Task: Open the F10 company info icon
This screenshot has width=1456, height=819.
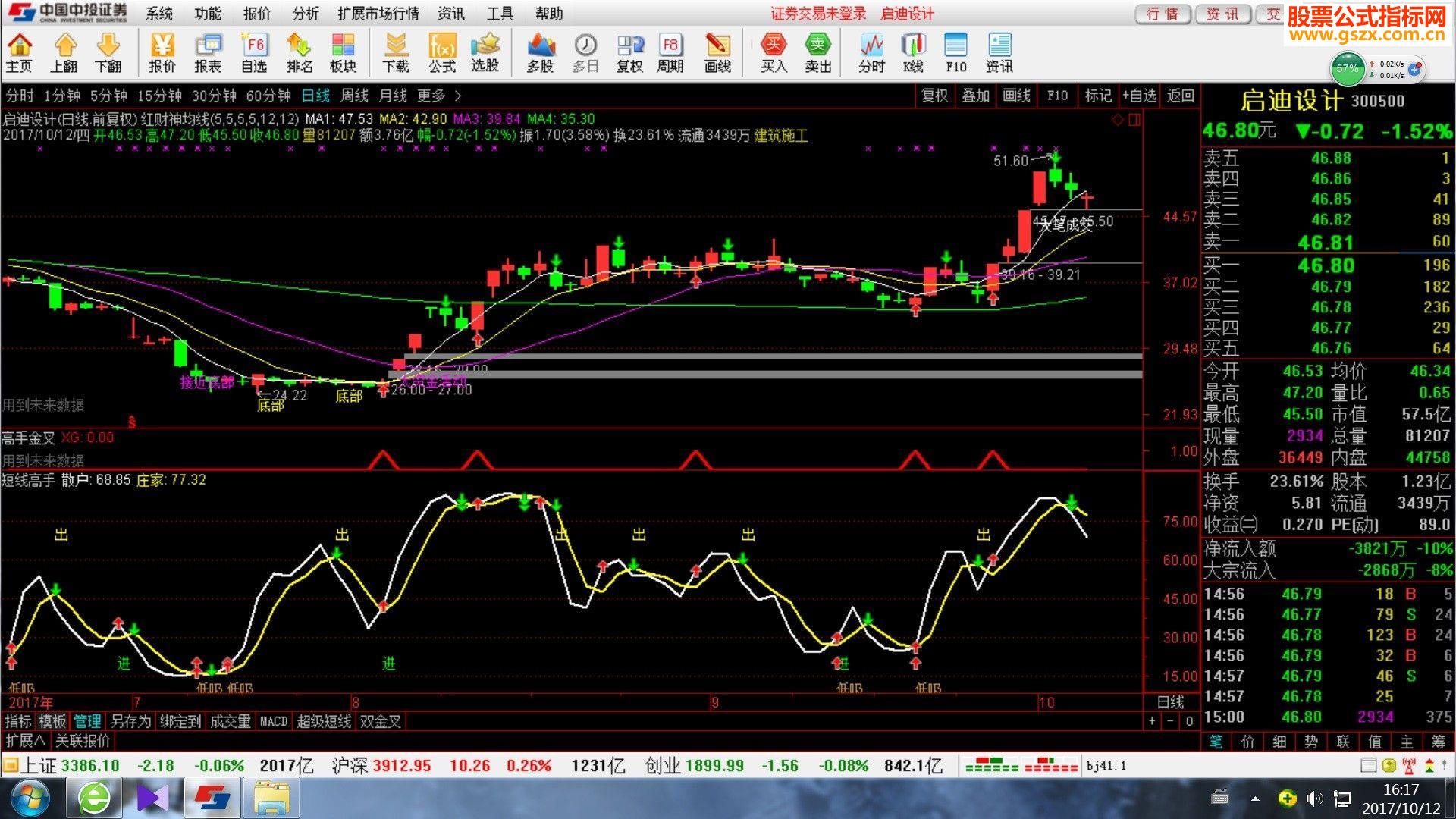Action: pyautogui.click(x=956, y=52)
